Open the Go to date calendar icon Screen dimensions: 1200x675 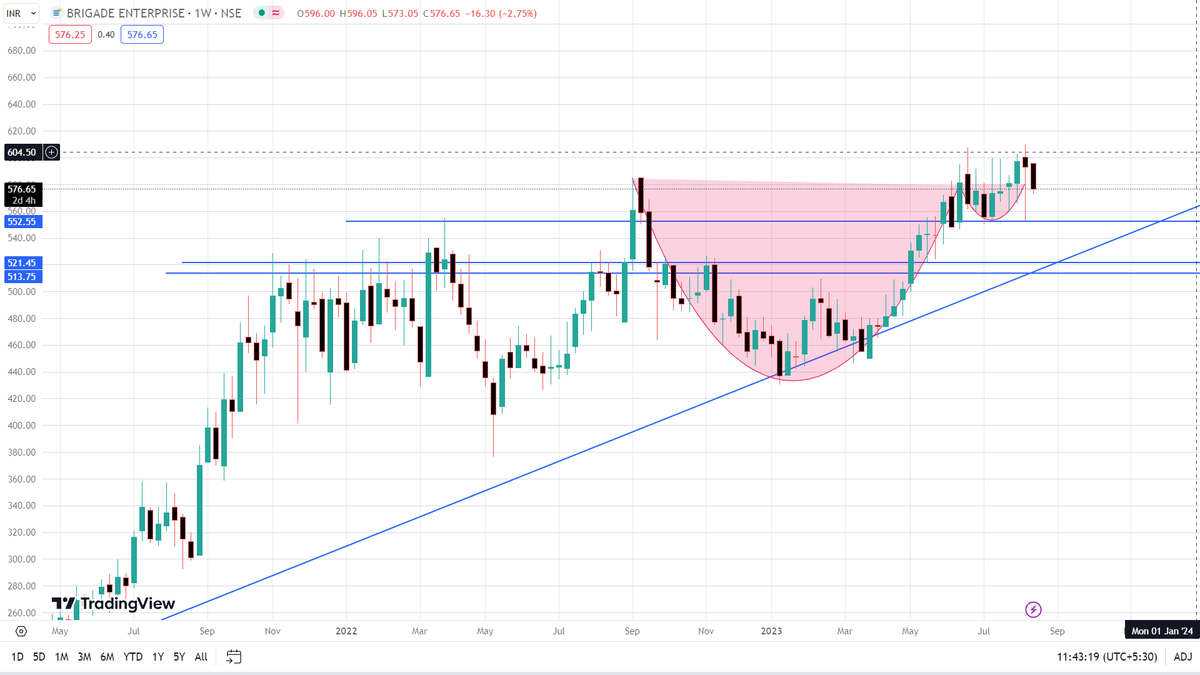[x=234, y=657]
